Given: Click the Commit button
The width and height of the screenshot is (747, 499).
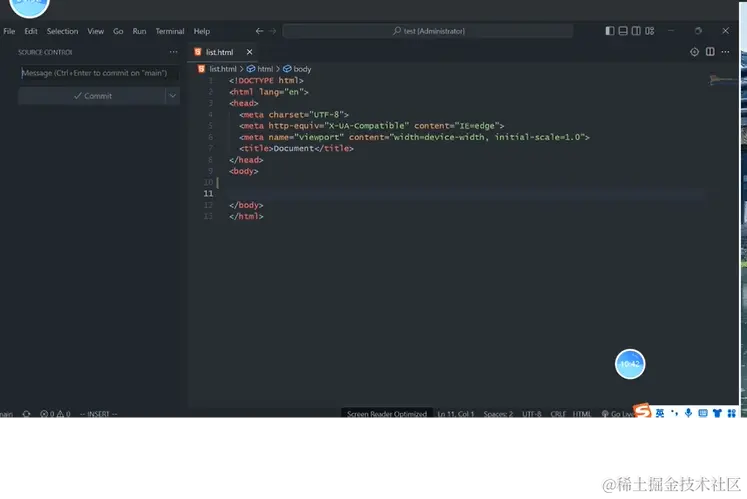Looking at the screenshot, I should tap(92, 96).
